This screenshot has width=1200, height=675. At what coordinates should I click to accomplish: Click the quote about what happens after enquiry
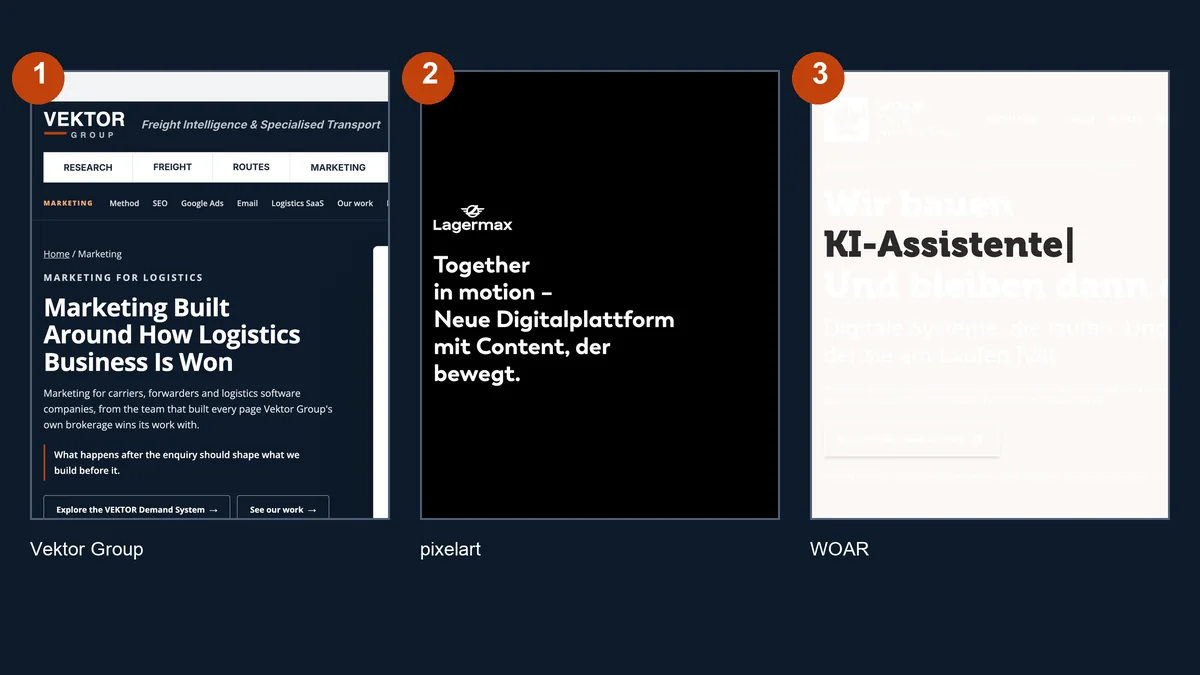pos(176,462)
